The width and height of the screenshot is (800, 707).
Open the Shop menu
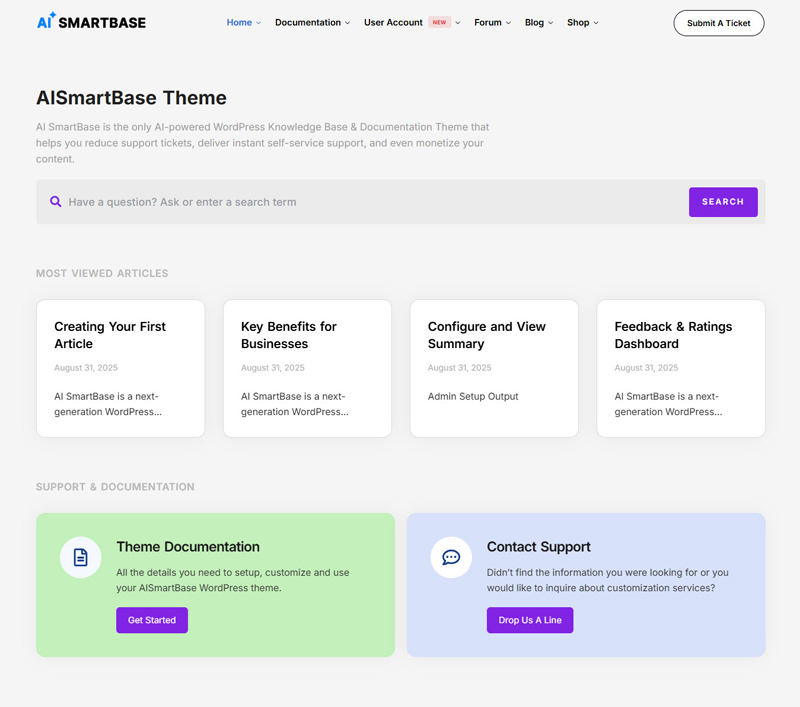pos(582,22)
